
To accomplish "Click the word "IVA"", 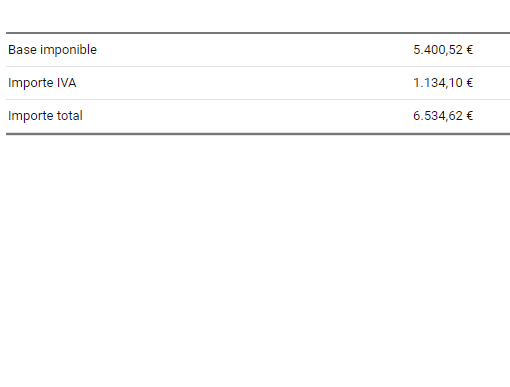I will click(x=66, y=83).
